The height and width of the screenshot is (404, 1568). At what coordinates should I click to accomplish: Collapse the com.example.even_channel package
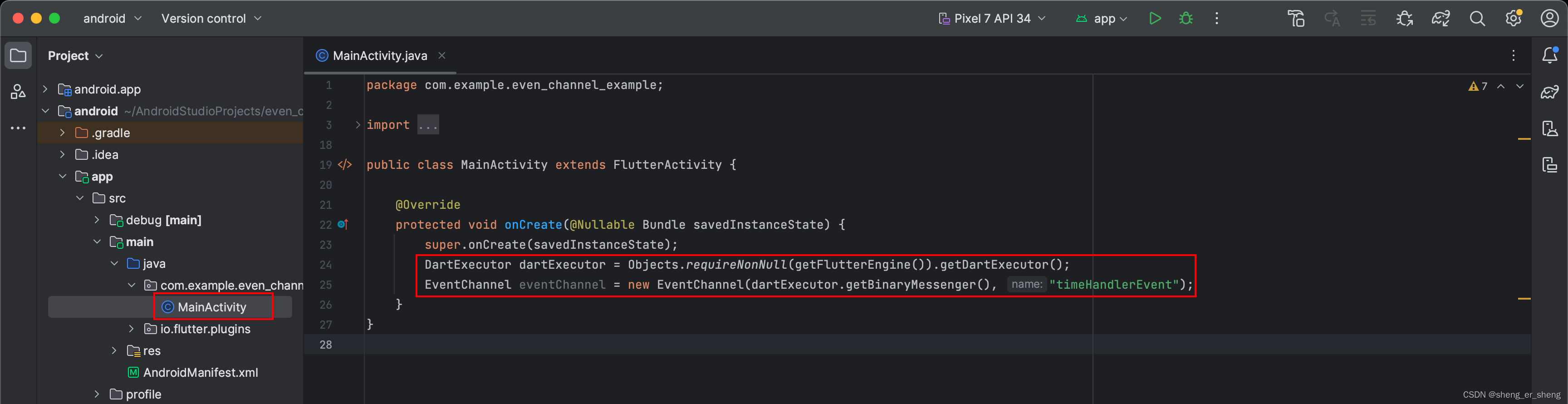(132, 285)
